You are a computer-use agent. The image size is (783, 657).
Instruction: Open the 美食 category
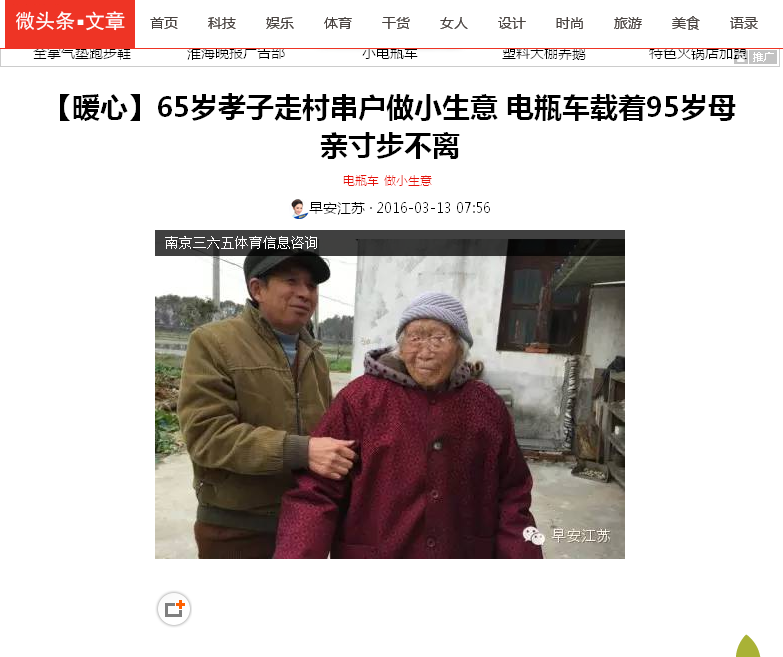pyautogui.click(x=685, y=23)
